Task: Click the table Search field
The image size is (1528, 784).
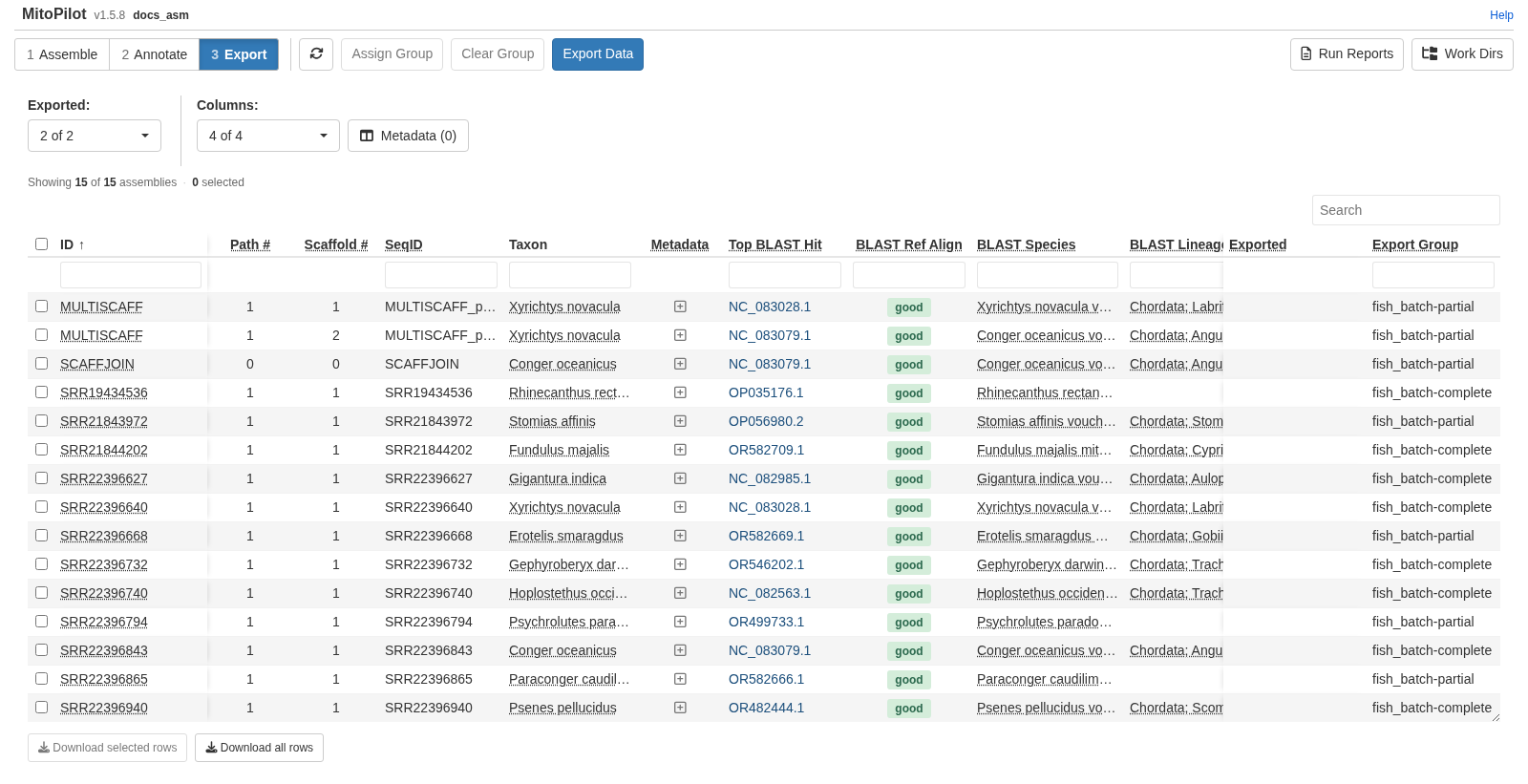Action: 1406,210
